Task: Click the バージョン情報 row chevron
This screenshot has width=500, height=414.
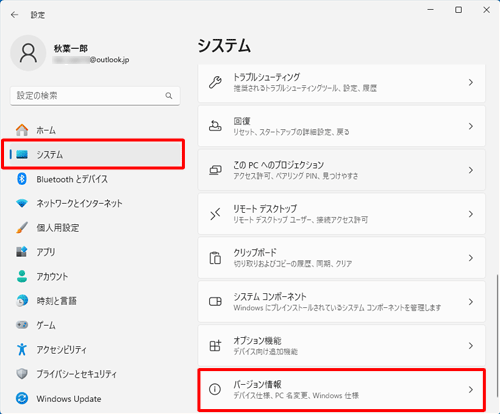Action: click(x=471, y=389)
